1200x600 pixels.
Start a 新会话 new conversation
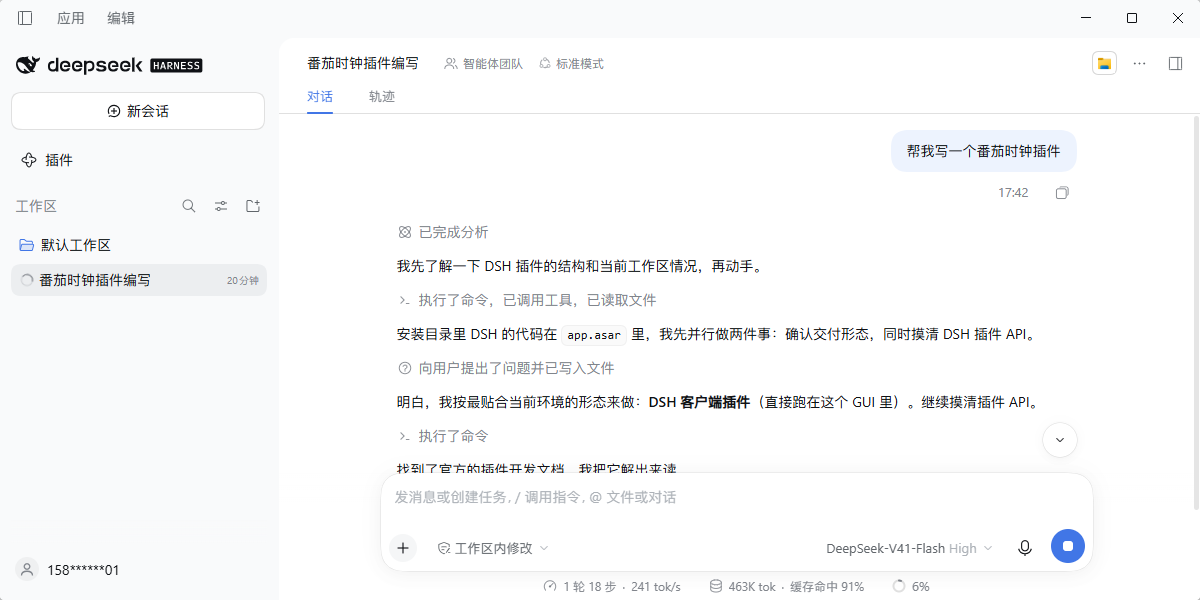pos(138,111)
